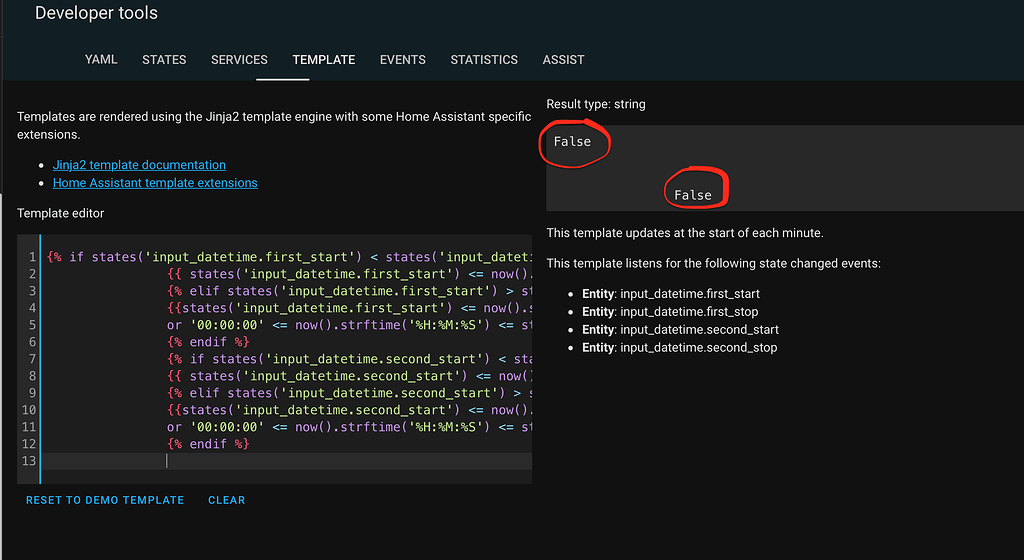Screen dimensions: 1024x560
Task: Click the input_datetime.second_stop entity in the listener list
Action: [698, 348]
